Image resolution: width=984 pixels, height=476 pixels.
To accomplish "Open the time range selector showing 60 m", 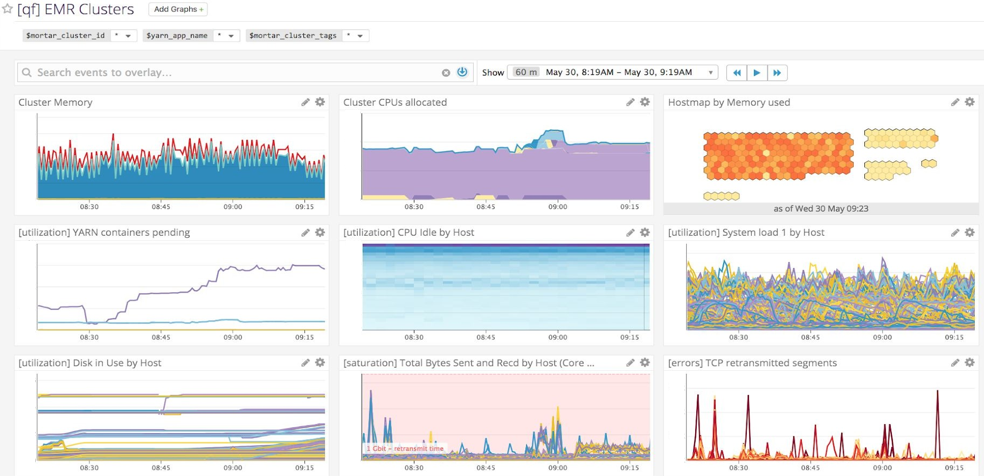I will 613,73.
